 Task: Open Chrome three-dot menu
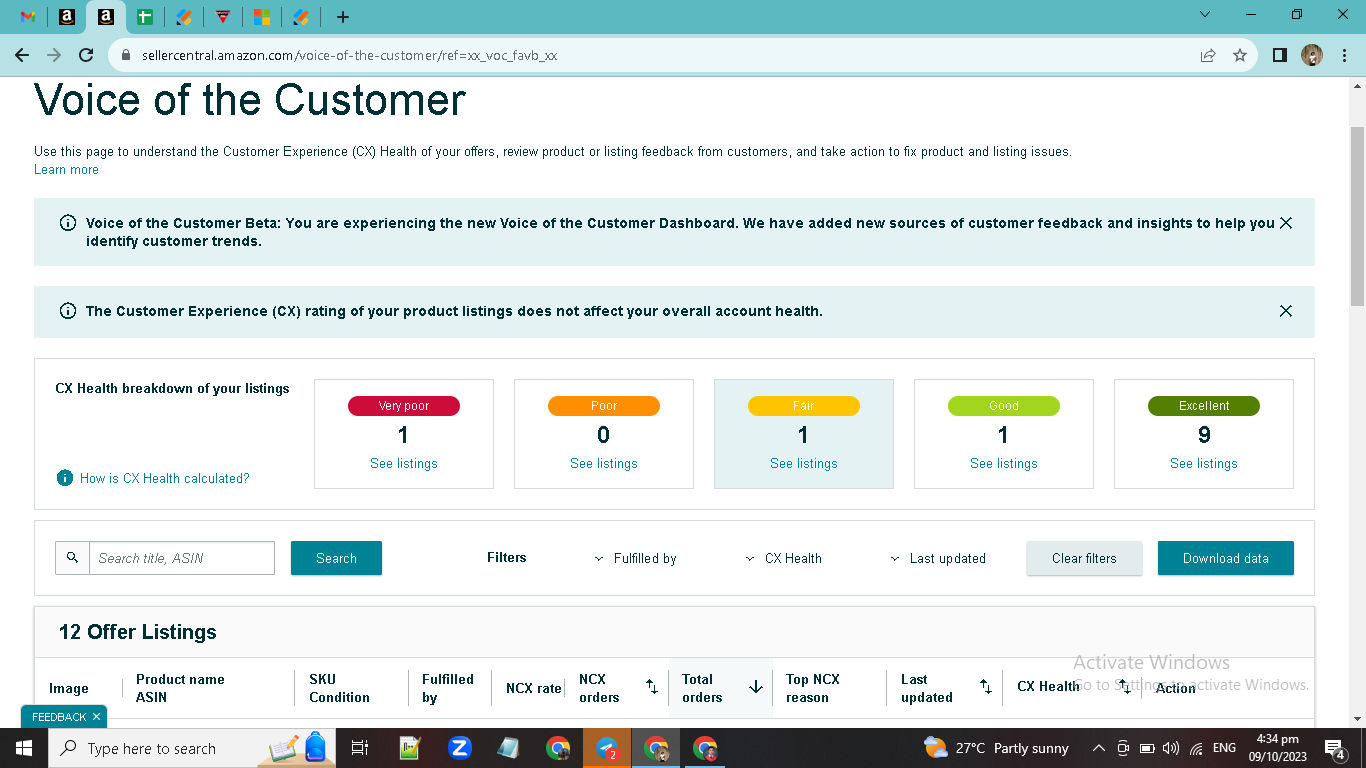(1344, 55)
